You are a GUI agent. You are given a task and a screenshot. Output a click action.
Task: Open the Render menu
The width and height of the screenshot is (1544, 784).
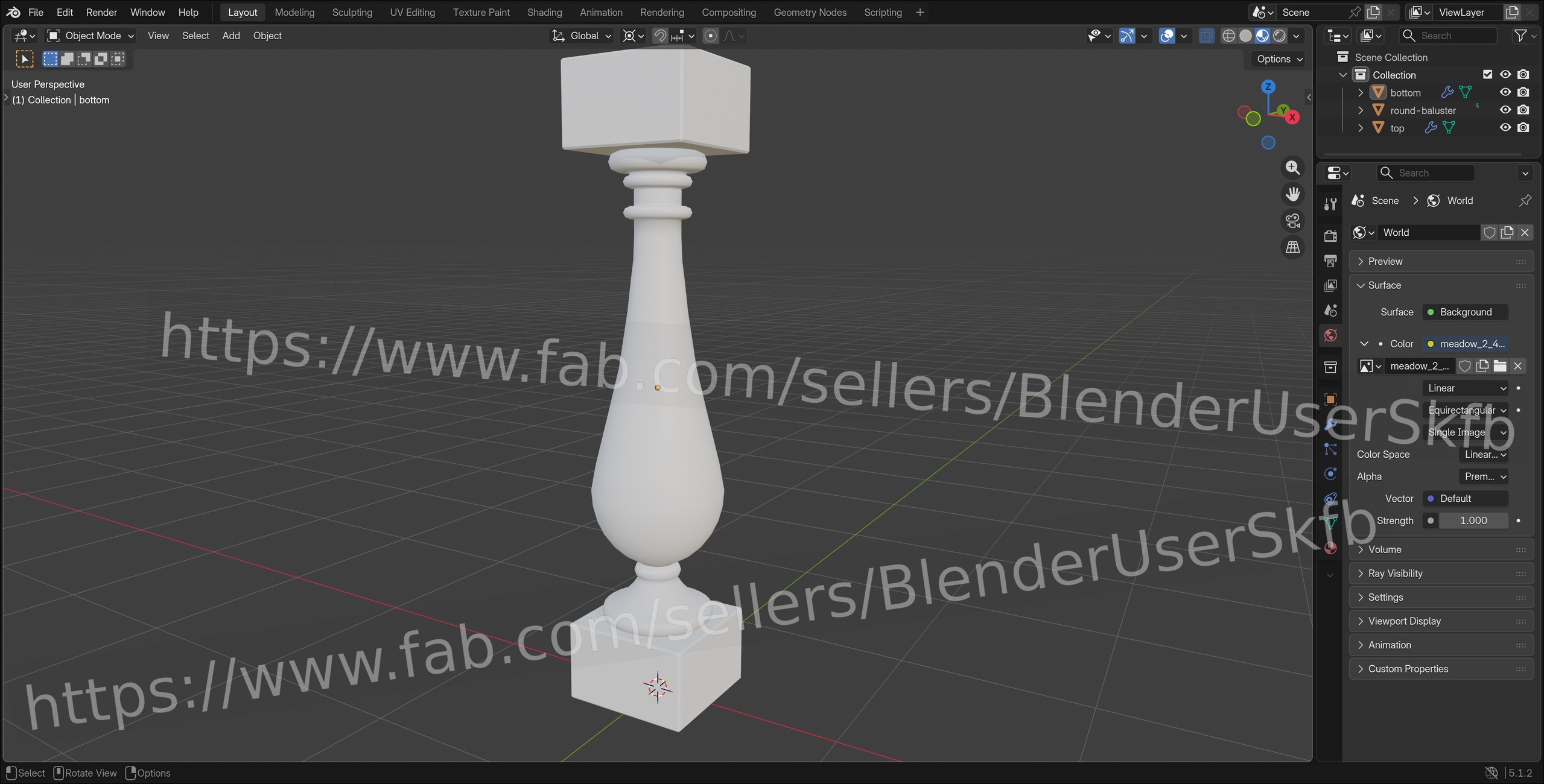click(x=101, y=12)
